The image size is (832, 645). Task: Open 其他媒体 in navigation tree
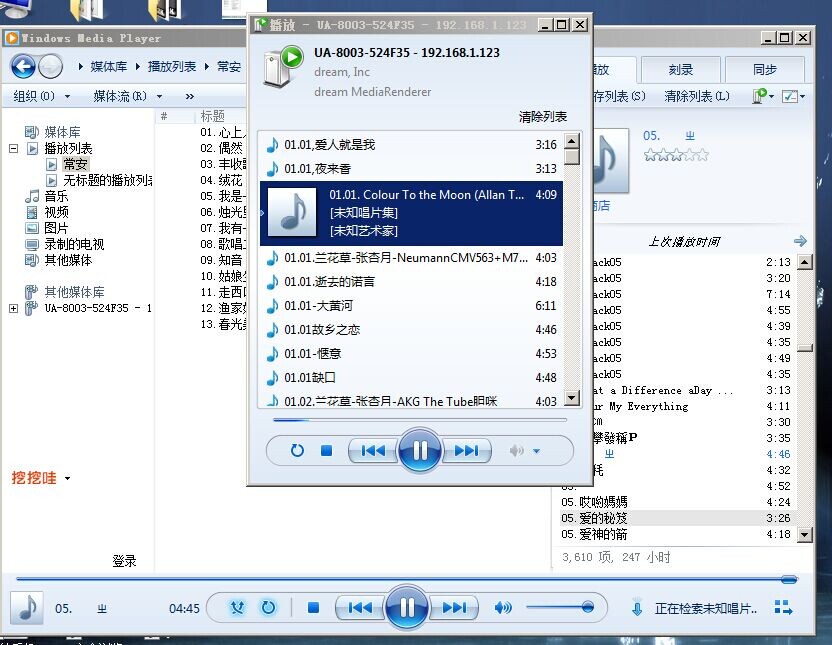click(x=68, y=260)
